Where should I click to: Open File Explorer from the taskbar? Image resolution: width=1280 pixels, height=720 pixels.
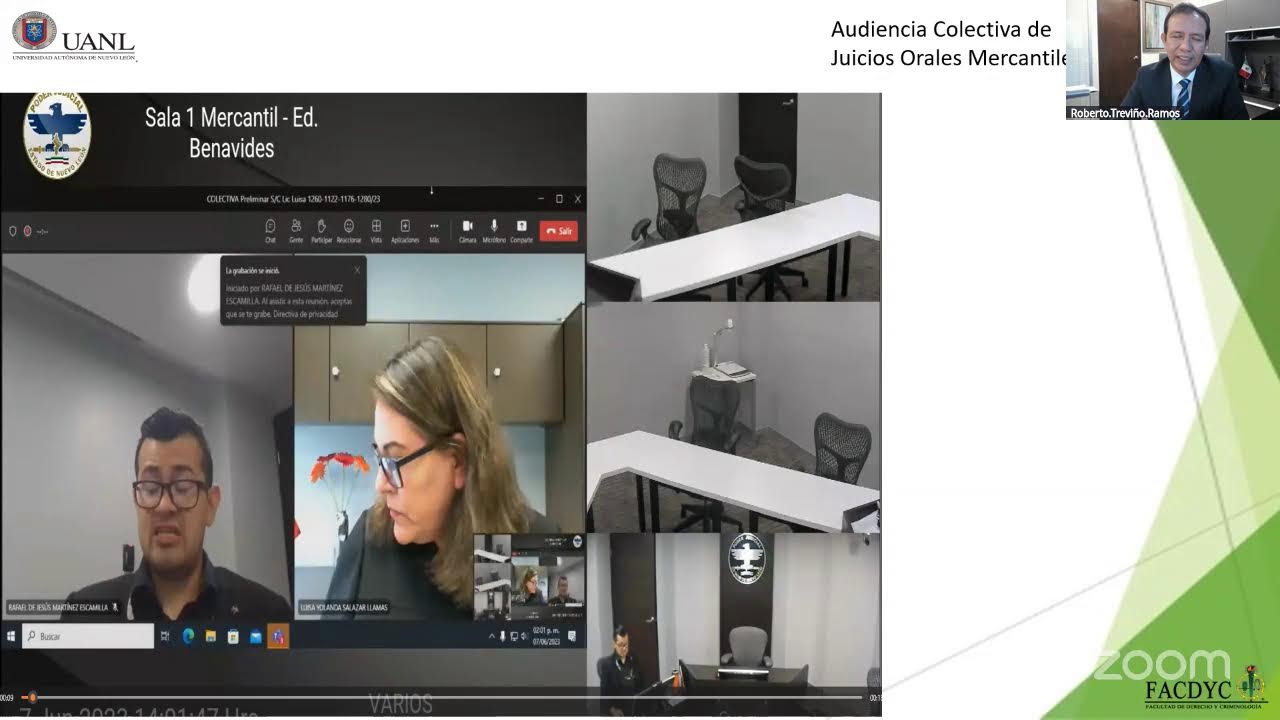(x=211, y=636)
